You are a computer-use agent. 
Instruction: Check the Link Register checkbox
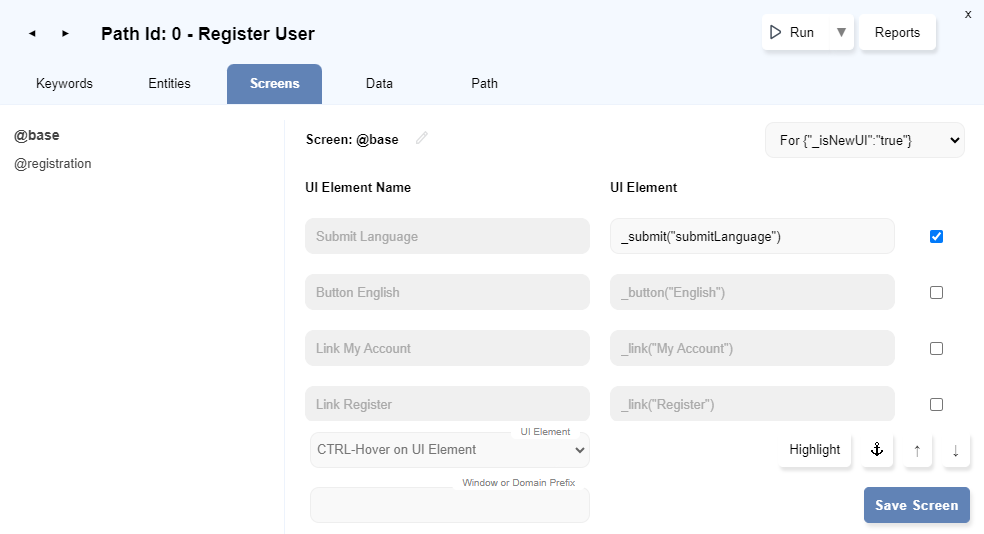coord(936,405)
